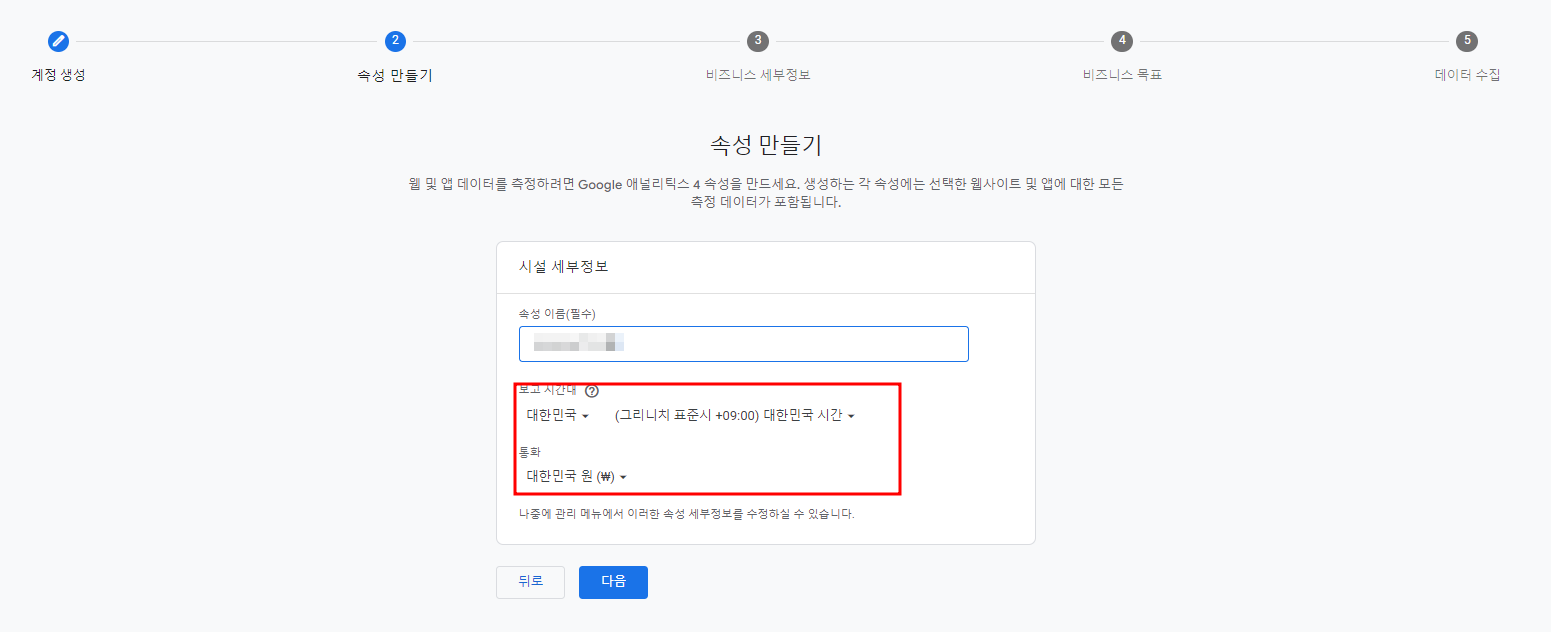Click the step 5 circle for 데이터 수집

click(1465, 41)
